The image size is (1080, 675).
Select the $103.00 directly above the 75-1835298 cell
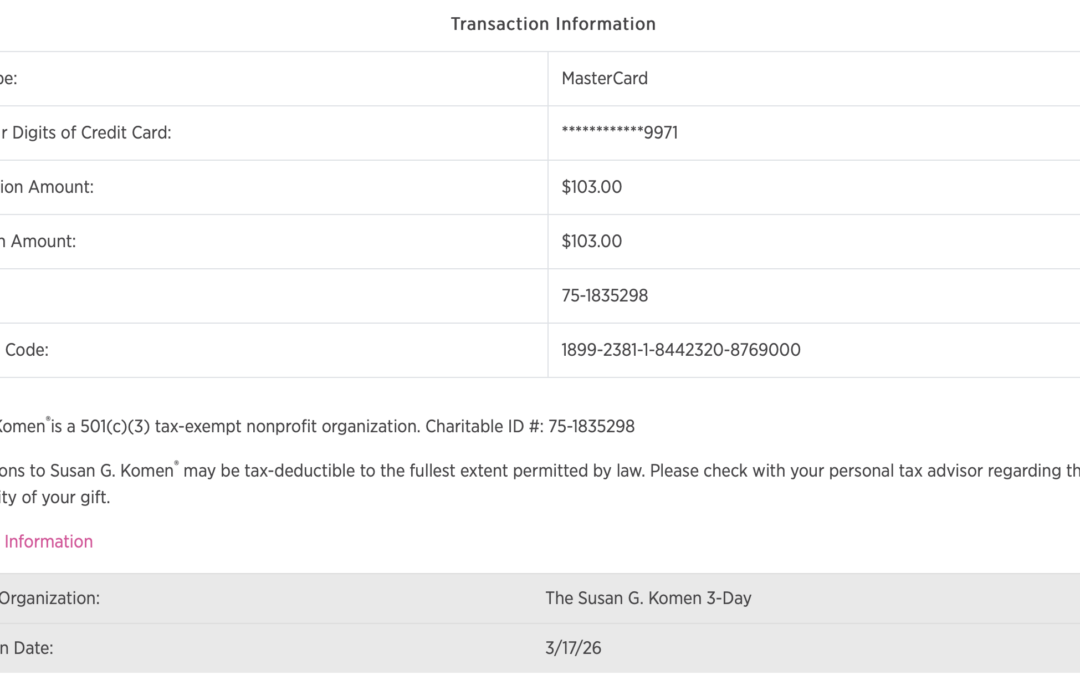point(591,241)
